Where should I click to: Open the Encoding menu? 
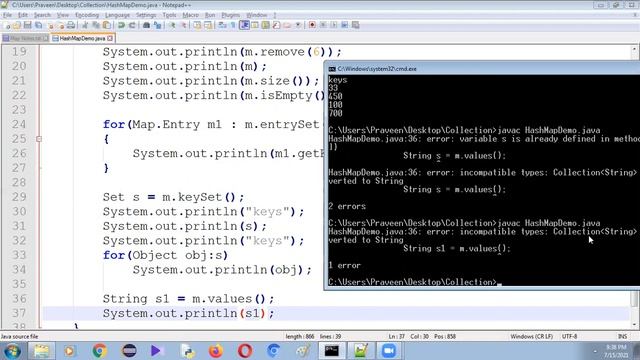click(x=87, y=15)
